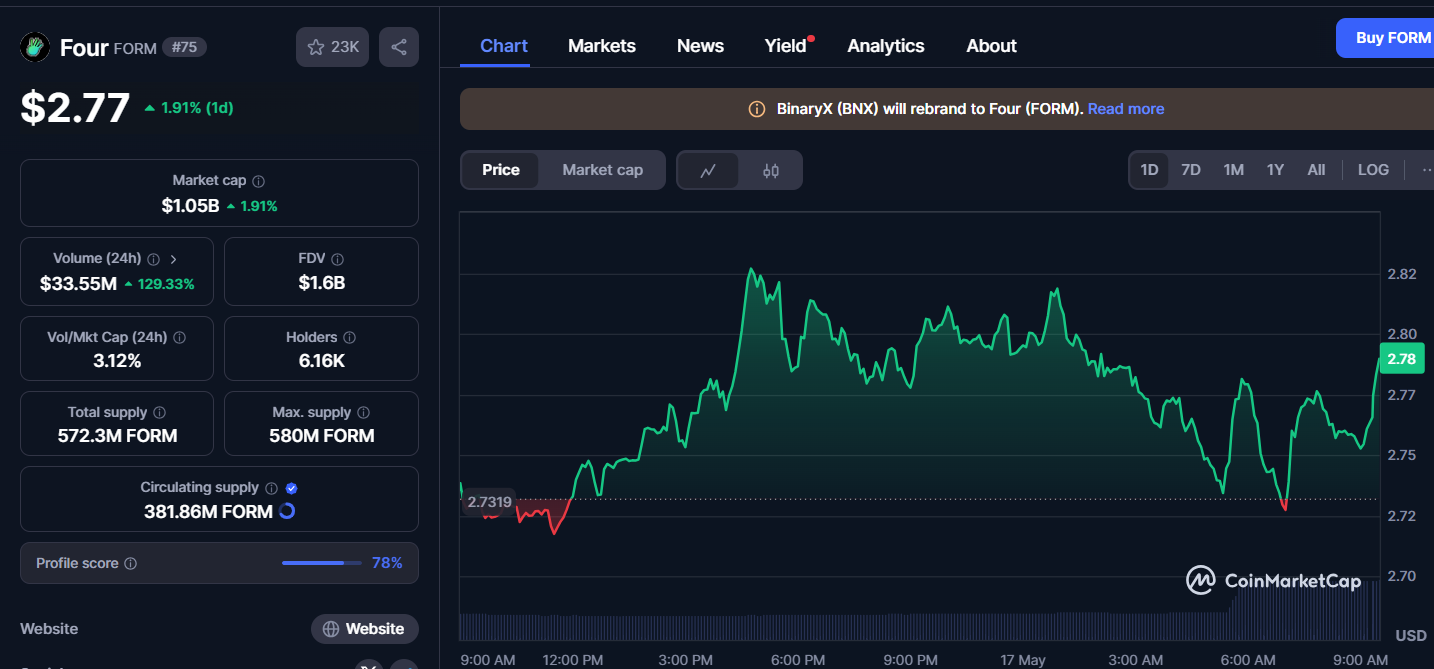Select the candlestick chart icon
Viewport: 1434px width, 669px height.
coord(770,170)
